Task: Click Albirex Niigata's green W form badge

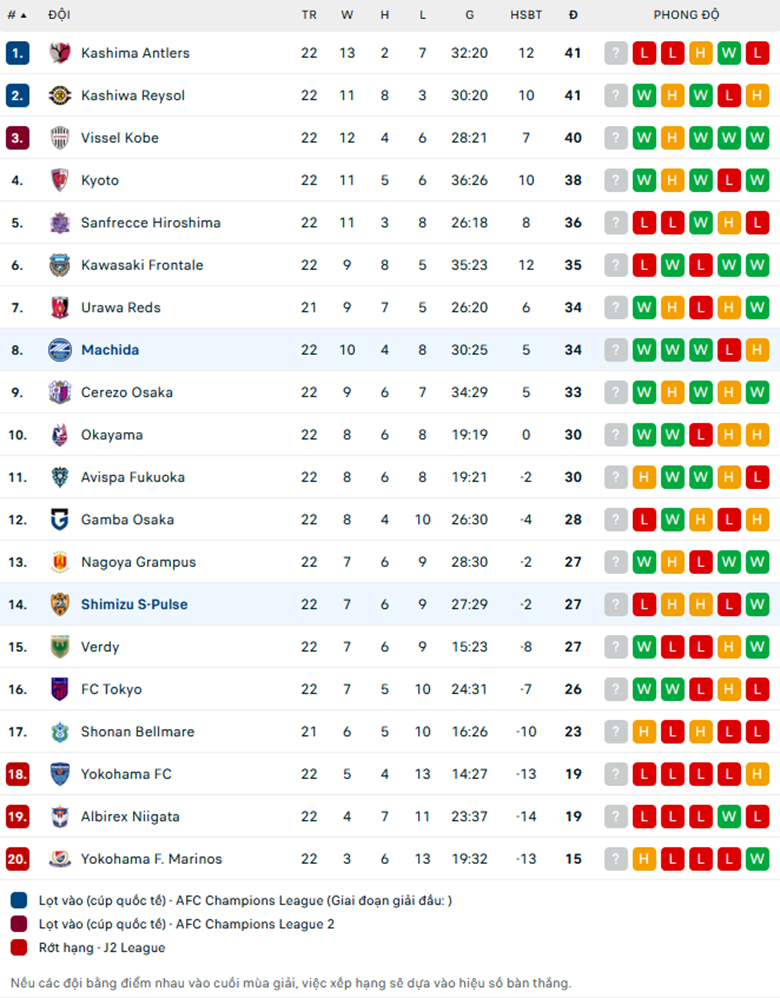Action: (729, 817)
